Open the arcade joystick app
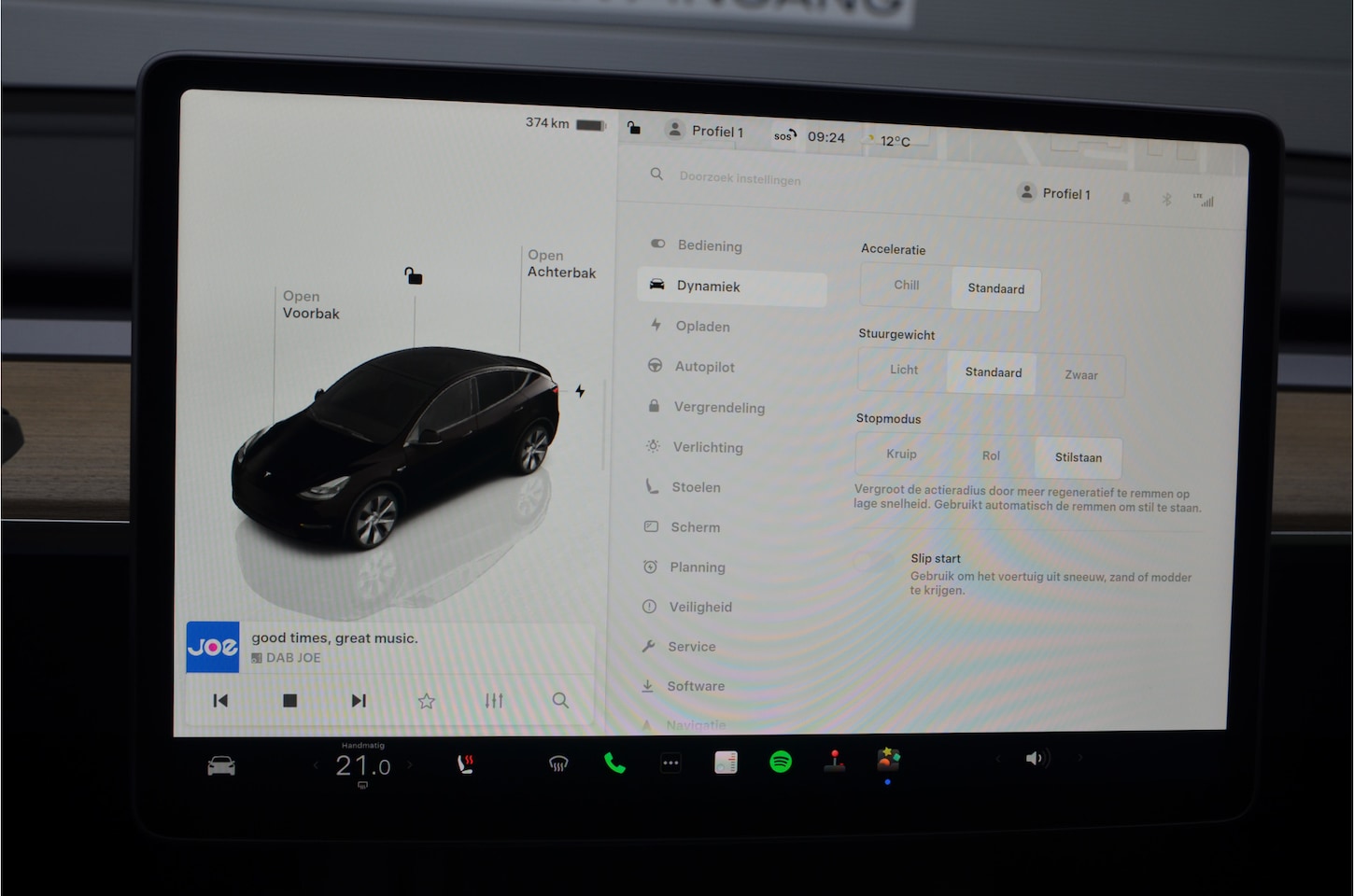 coord(834,762)
